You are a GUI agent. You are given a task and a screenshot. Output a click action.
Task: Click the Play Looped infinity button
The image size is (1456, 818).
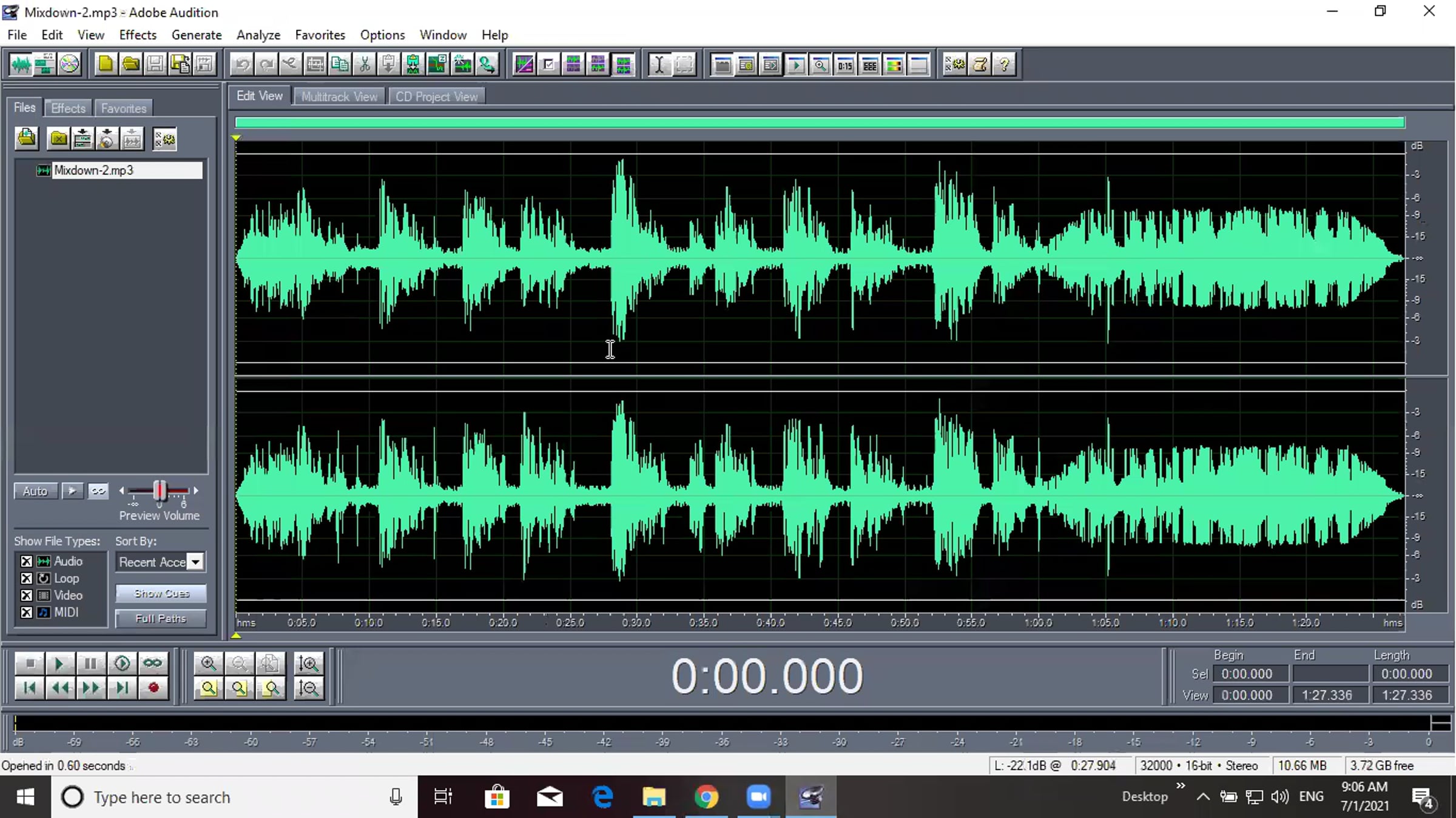click(x=153, y=663)
